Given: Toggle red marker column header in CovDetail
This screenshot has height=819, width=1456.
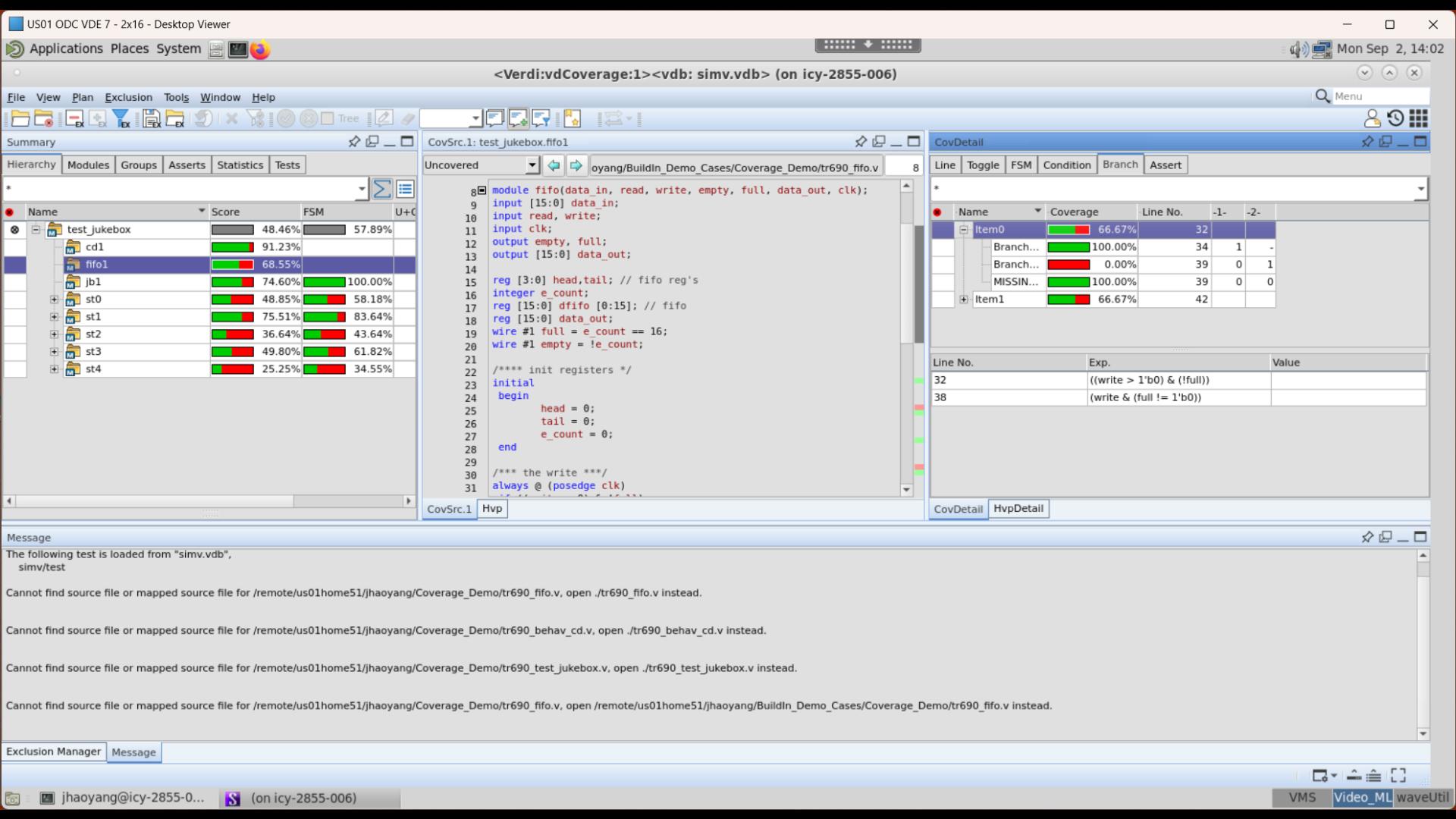Looking at the screenshot, I should [x=937, y=212].
